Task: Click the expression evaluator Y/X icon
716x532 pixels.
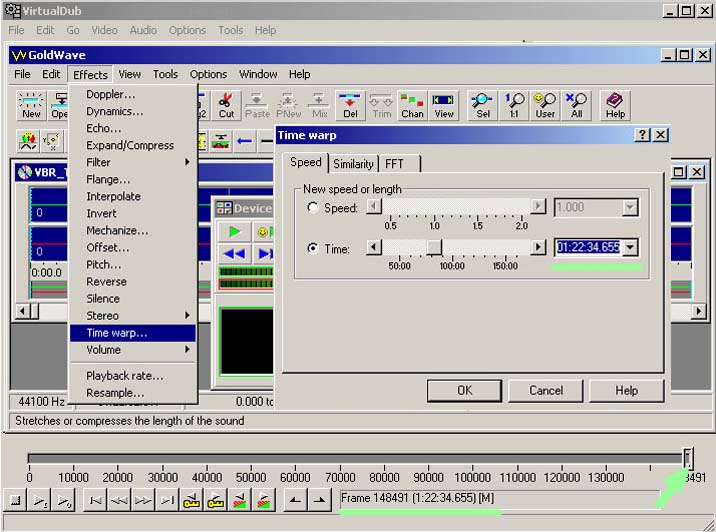Action: coord(51,141)
